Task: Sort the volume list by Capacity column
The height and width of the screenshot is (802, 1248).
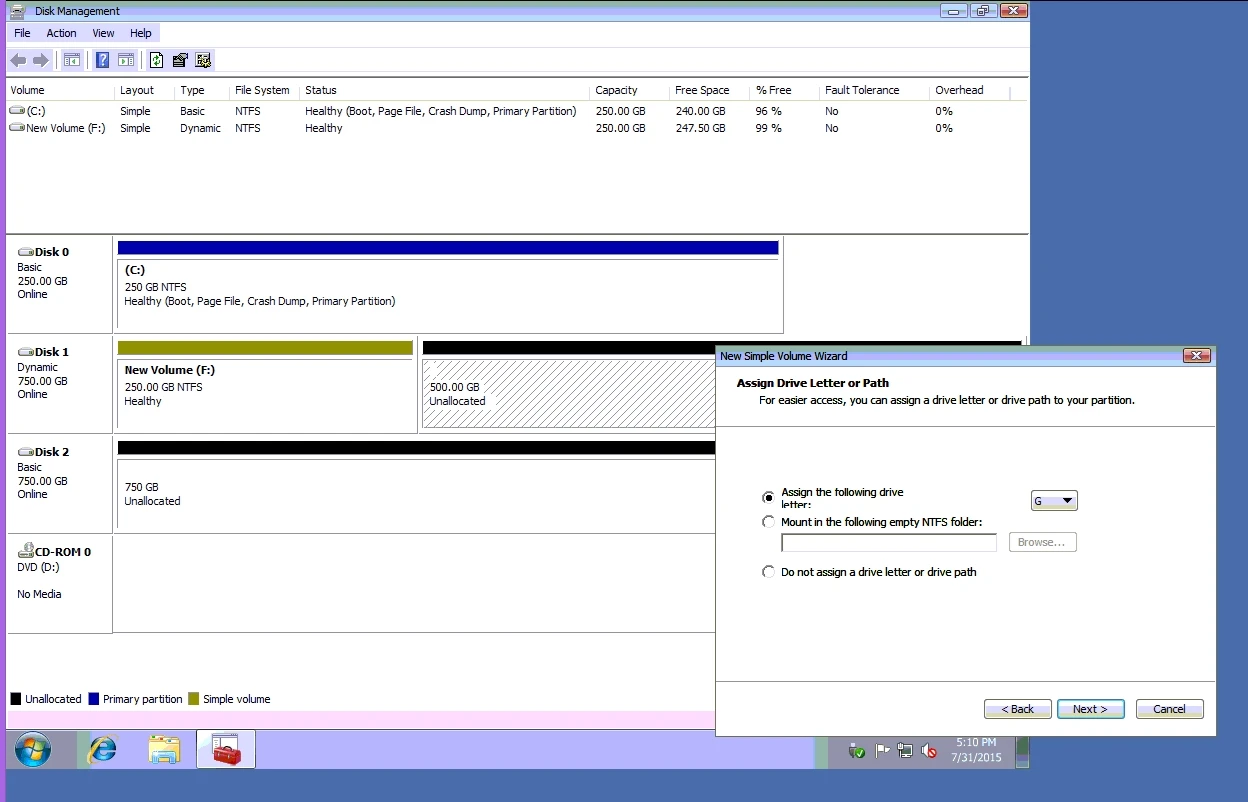Action: (x=616, y=91)
